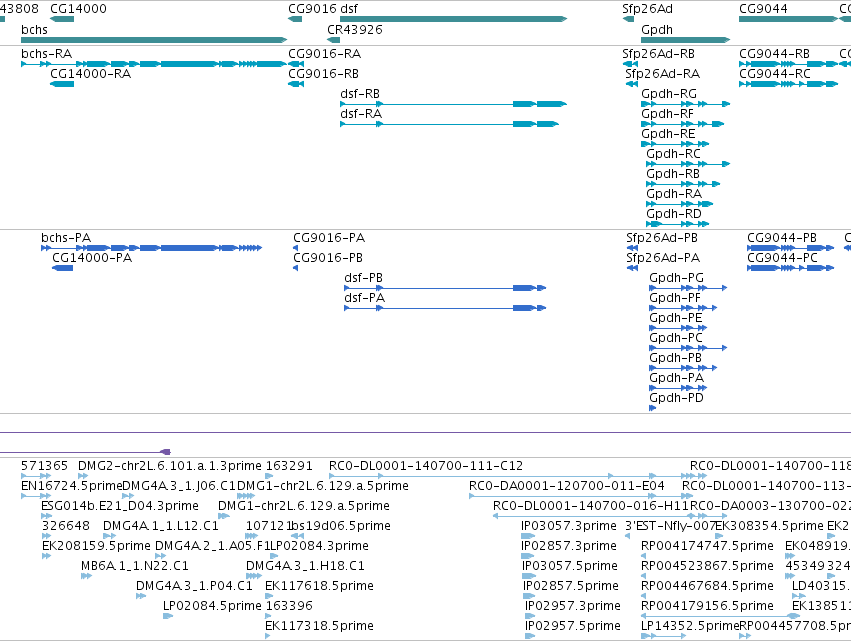The height and width of the screenshot is (641, 851).
Task: Select protein Gpdh-PA
Action: (x=678, y=388)
